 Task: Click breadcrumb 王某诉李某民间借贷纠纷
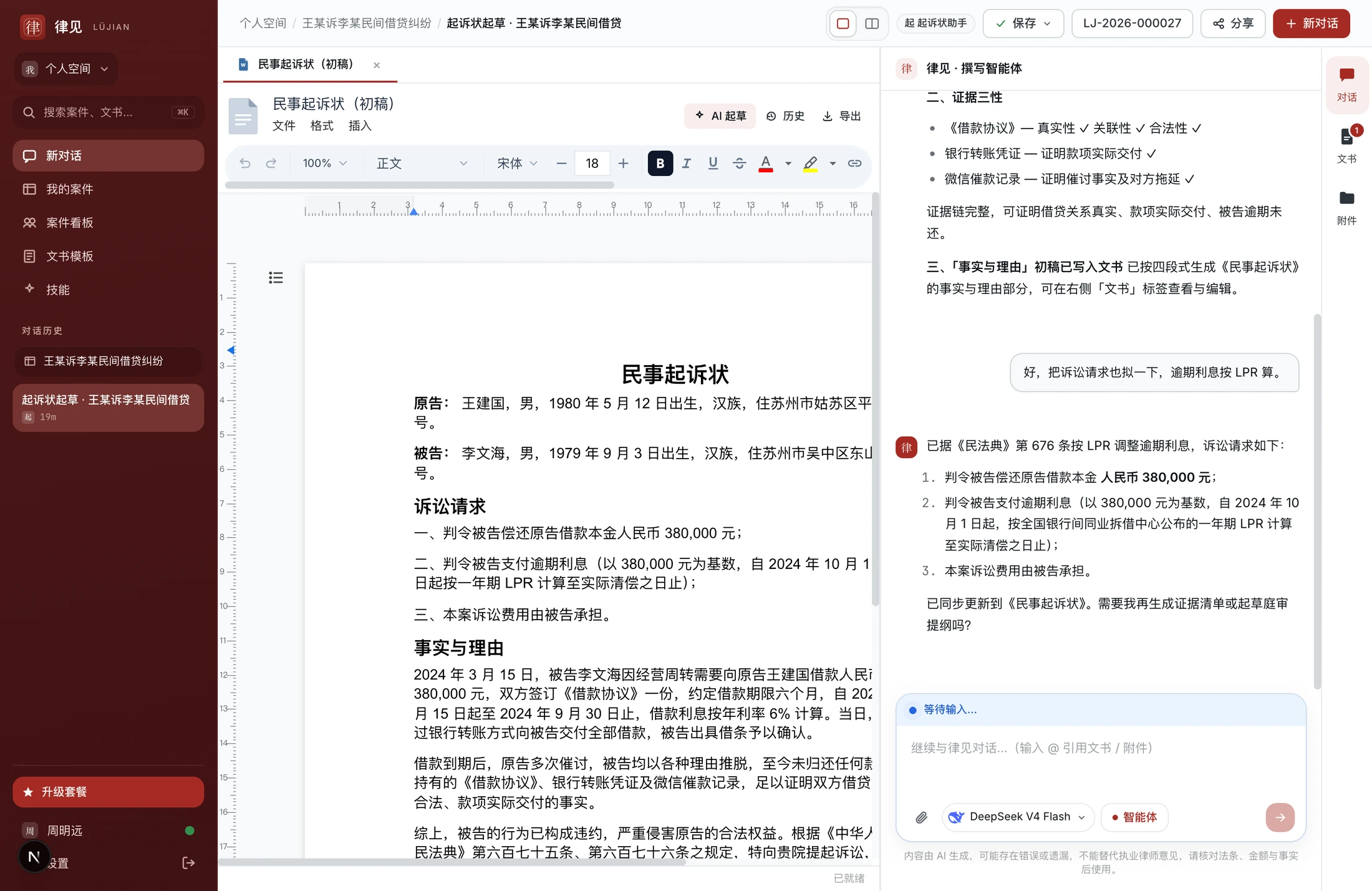tap(367, 24)
